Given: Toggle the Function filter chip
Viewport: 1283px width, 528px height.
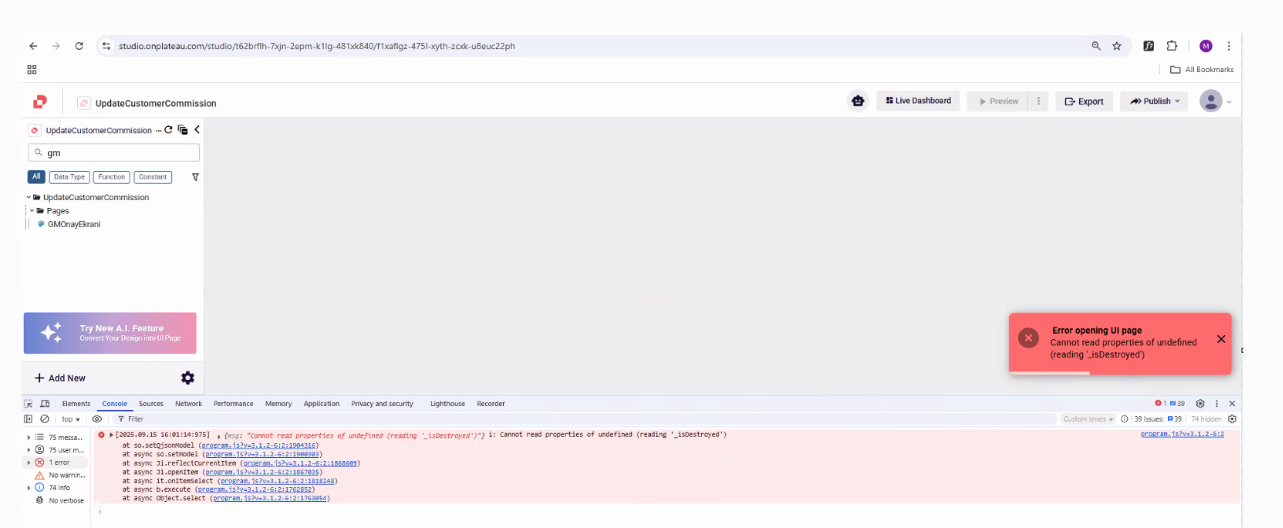Looking at the screenshot, I should point(112,177).
